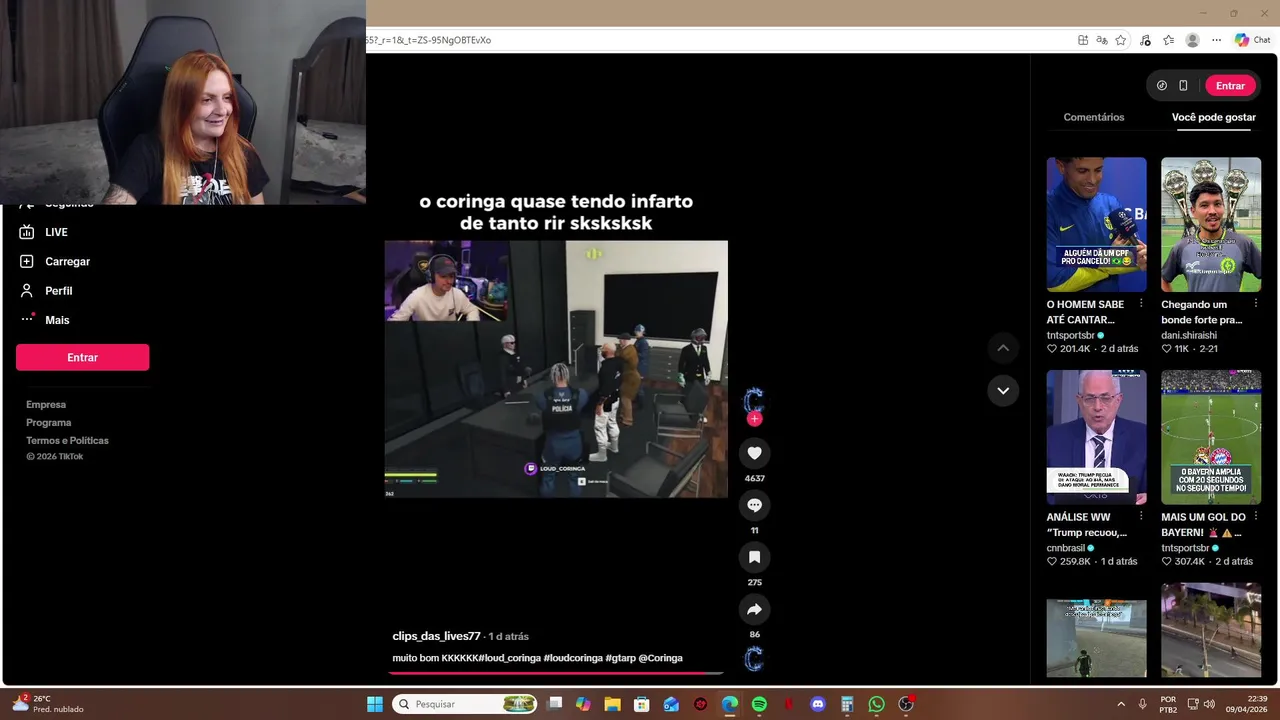The image size is (1280, 720).
Task: Click the @Coringa mention
Action: [x=660, y=658]
